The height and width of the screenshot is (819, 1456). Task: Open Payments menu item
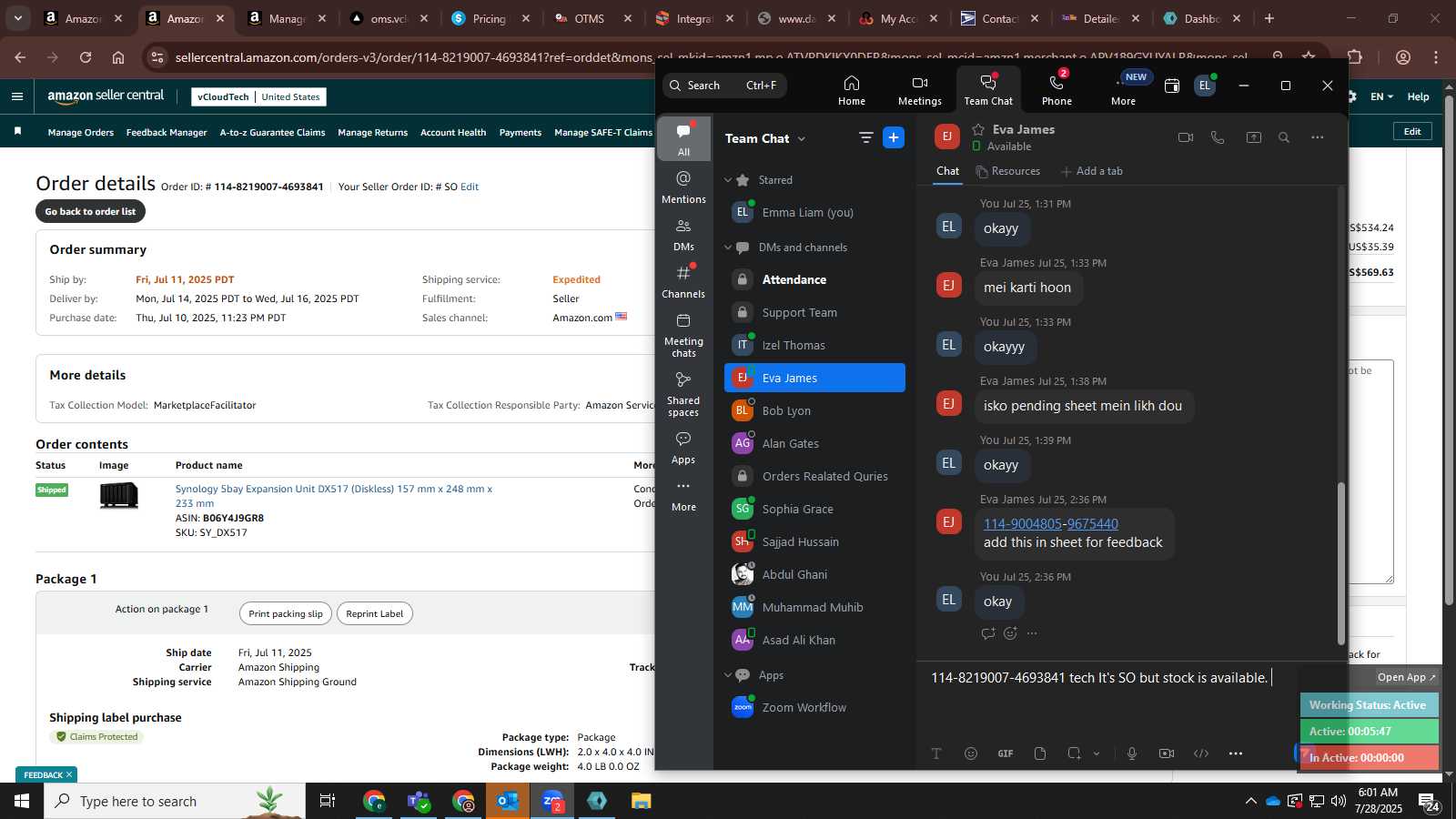pos(521,133)
